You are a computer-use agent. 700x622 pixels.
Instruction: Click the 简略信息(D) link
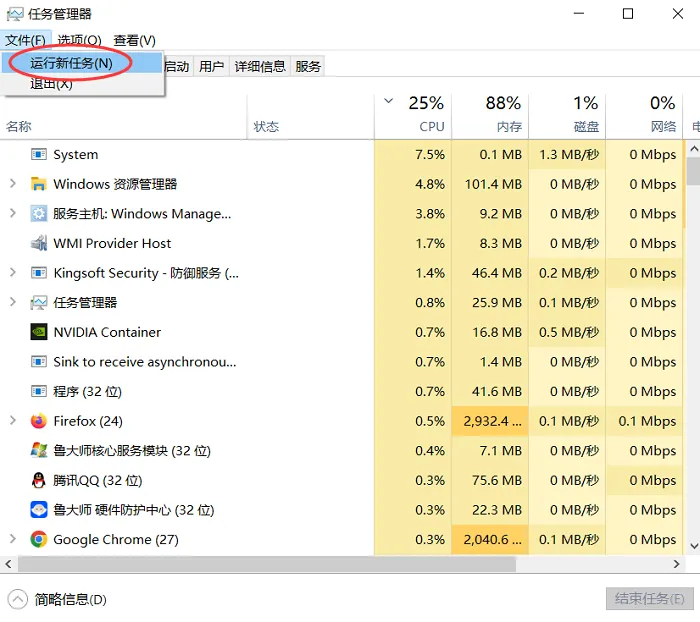tap(71, 599)
